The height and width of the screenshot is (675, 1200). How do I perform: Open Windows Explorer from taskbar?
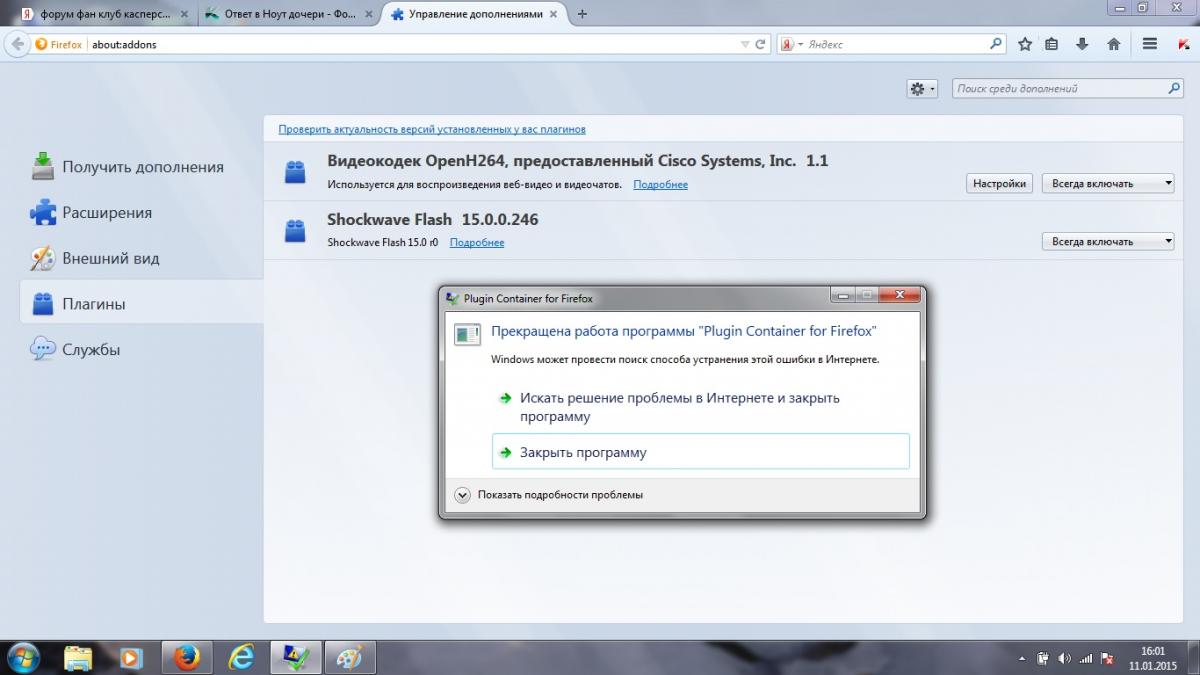79,657
